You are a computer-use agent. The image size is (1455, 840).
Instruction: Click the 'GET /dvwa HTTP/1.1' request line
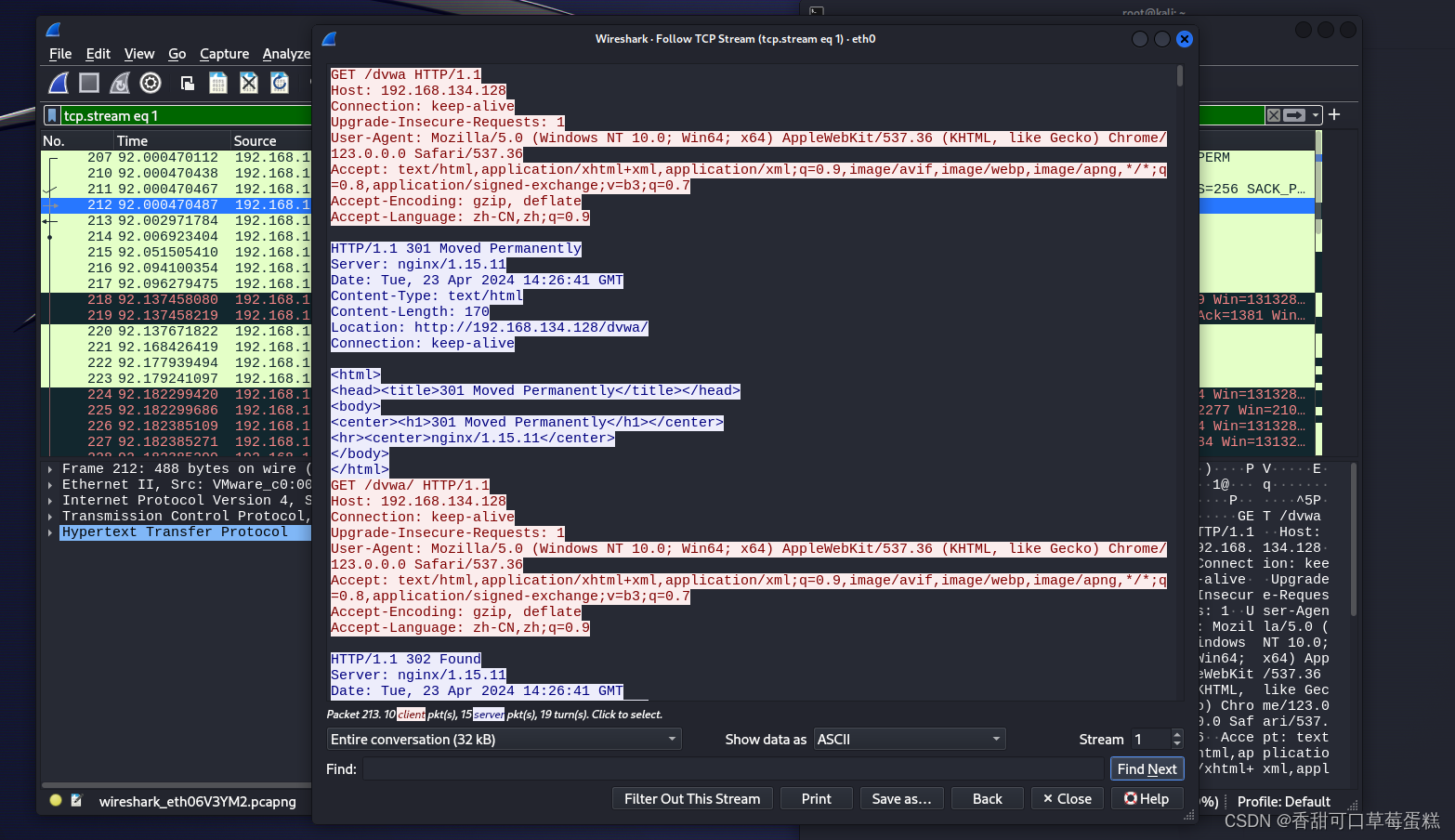(406, 74)
